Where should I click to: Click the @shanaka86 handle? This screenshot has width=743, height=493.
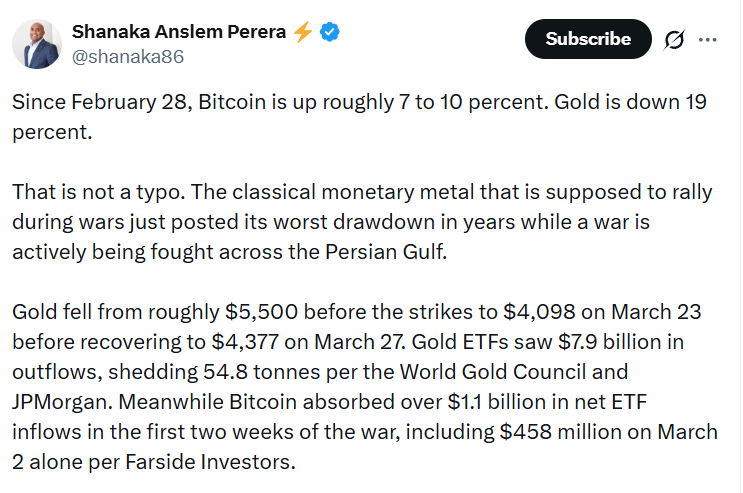coord(127,57)
